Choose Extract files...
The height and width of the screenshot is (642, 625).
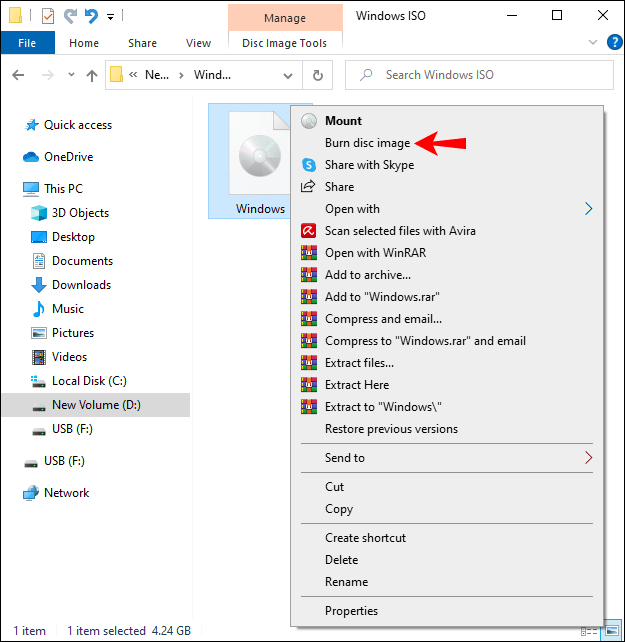pos(447,363)
